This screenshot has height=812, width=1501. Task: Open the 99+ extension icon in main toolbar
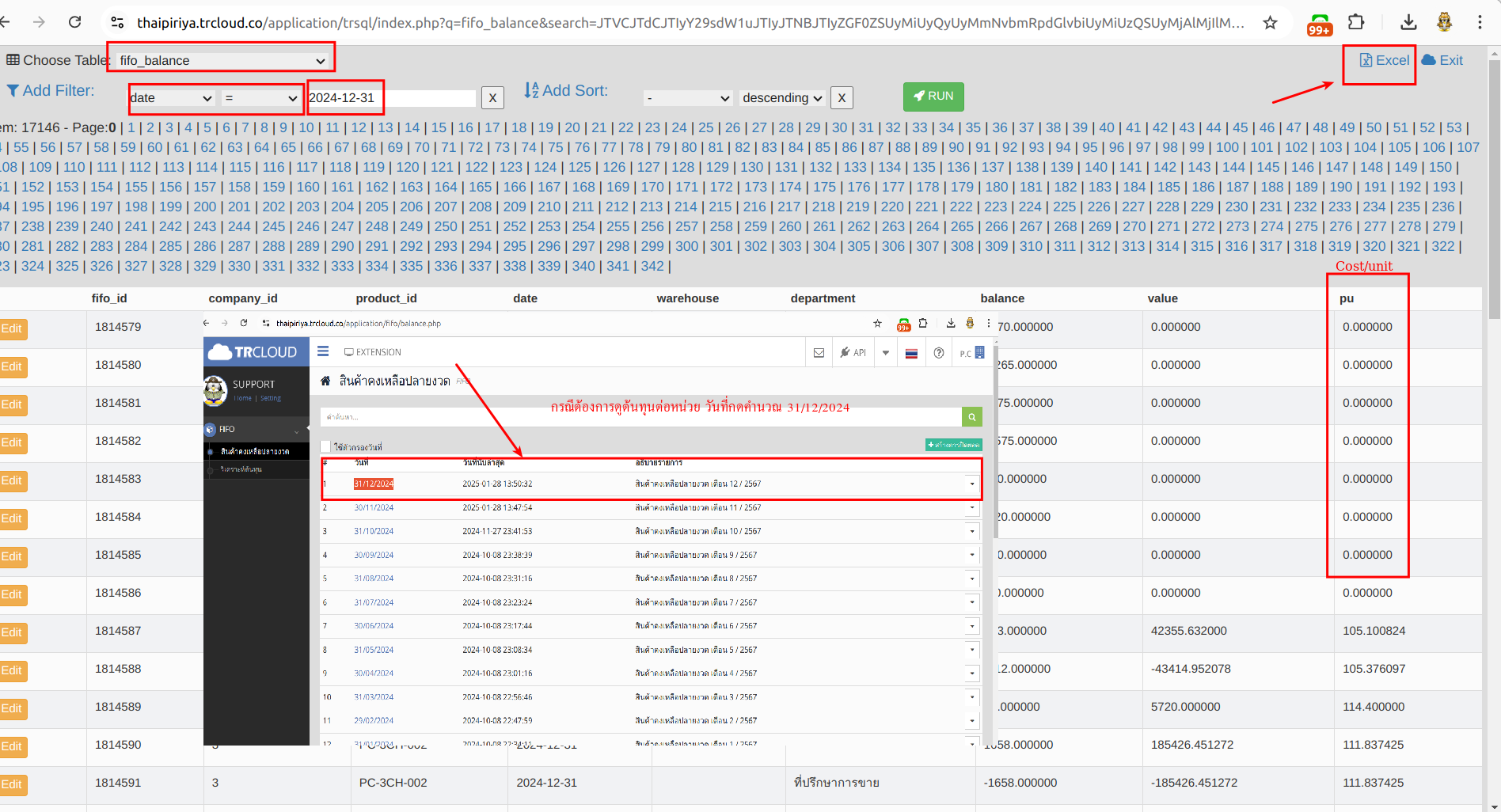1320,24
